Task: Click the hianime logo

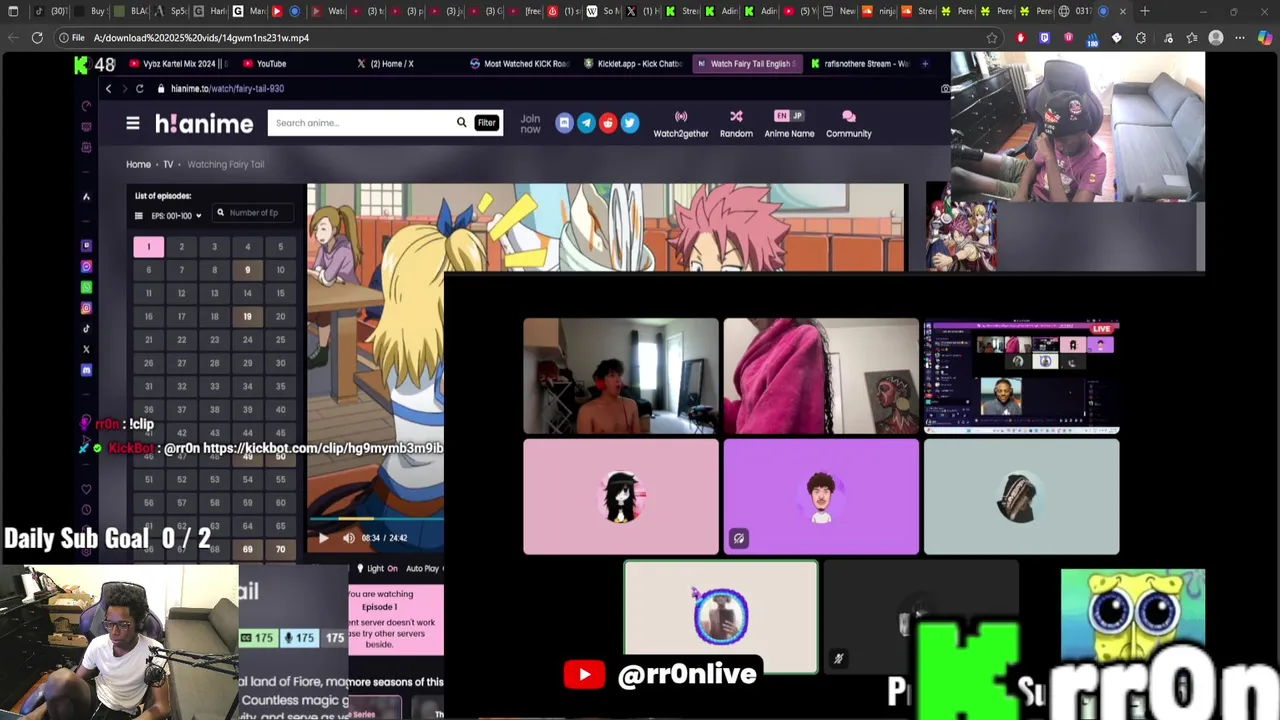Action: coord(204,124)
